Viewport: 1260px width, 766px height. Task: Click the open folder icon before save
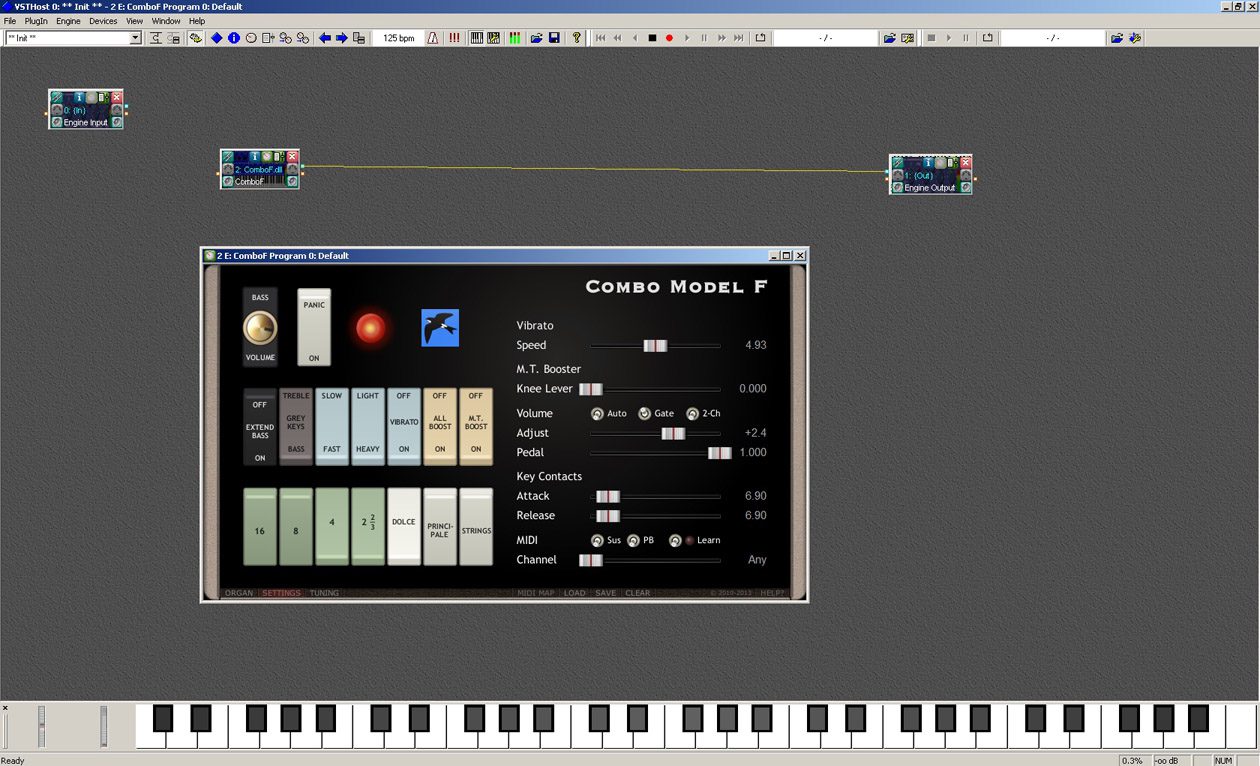point(537,38)
